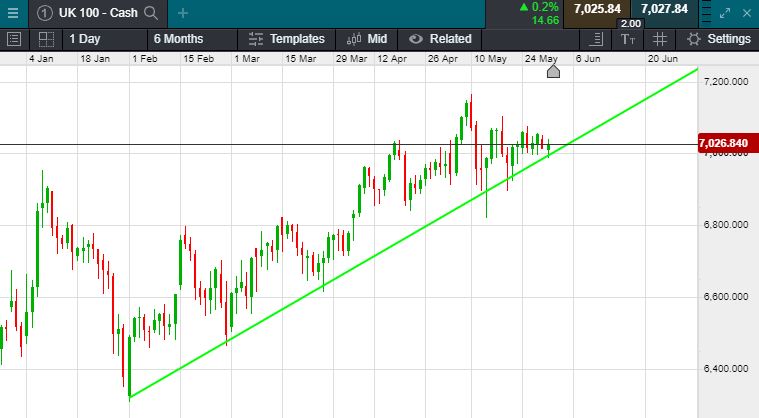Open the chart layout grid icon
Screen dimensions: 759x418
click(x=46, y=39)
